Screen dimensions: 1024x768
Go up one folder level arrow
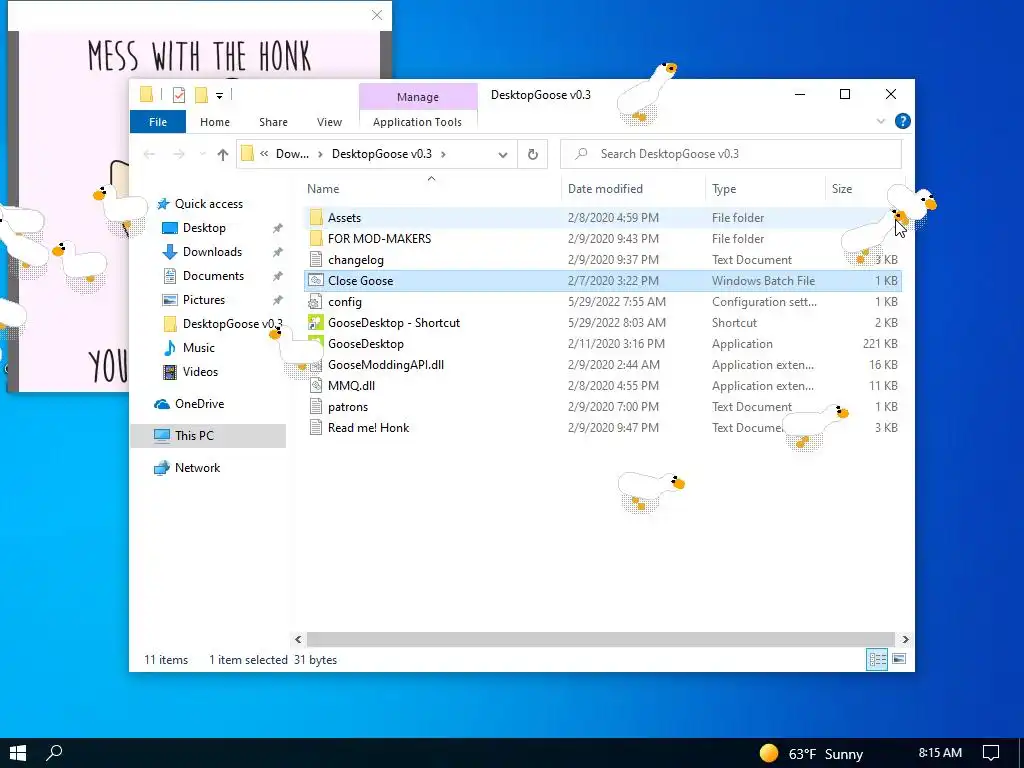click(x=223, y=155)
